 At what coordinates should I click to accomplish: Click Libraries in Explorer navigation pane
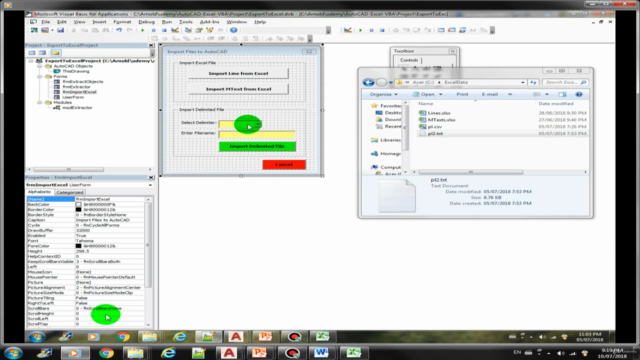point(390,140)
